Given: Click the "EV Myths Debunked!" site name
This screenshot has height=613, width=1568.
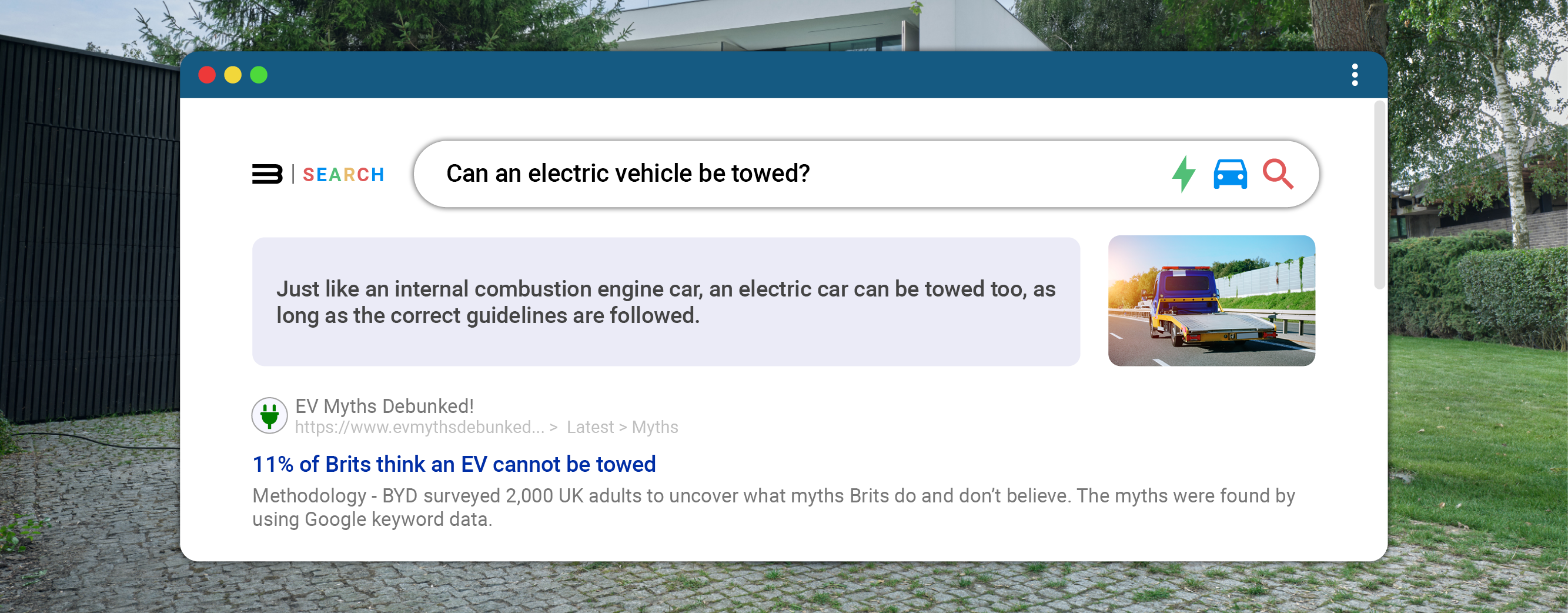Looking at the screenshot, I should [x=384, y=406].
